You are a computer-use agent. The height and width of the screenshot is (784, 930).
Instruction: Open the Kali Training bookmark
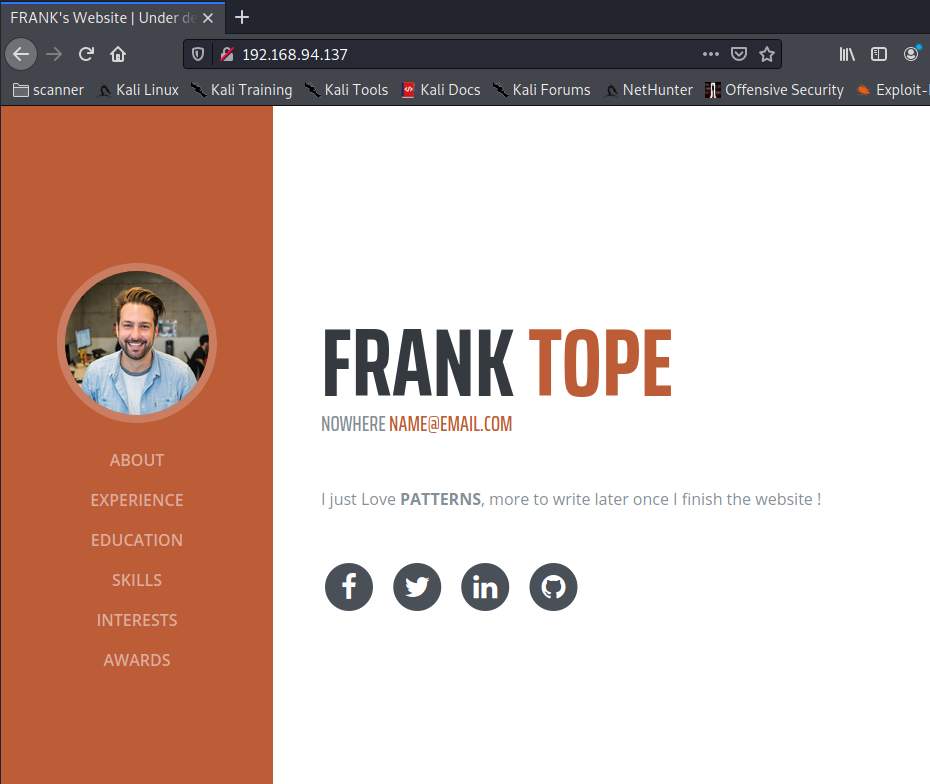click(x=241, y=90)
